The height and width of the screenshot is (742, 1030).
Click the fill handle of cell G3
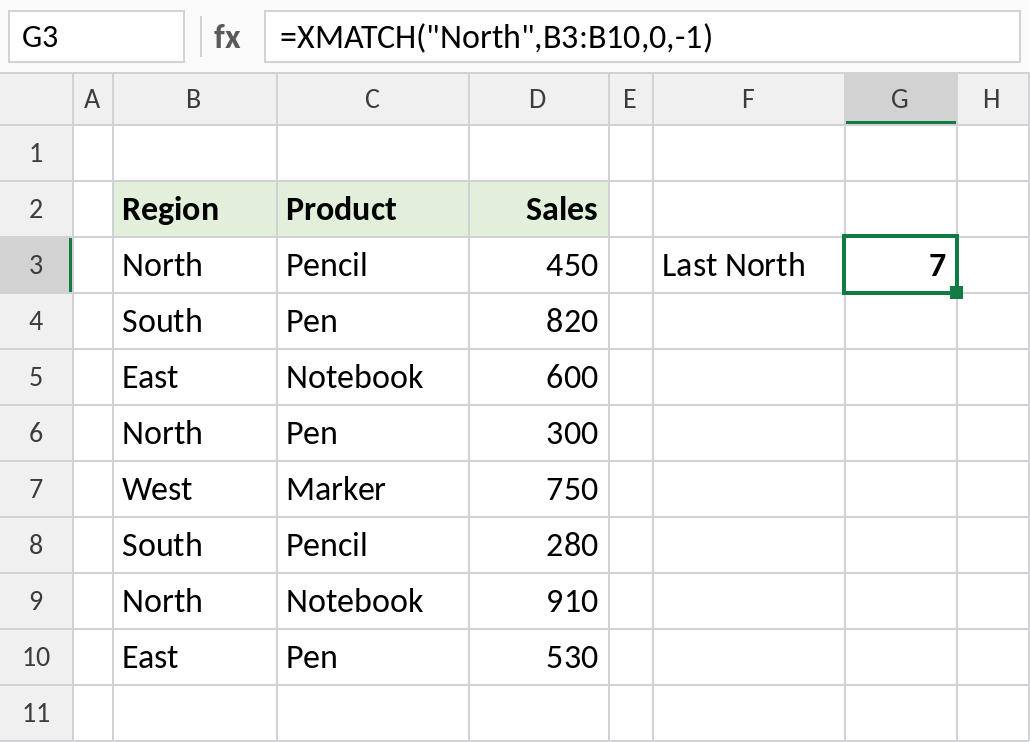[x=956, y=292]
